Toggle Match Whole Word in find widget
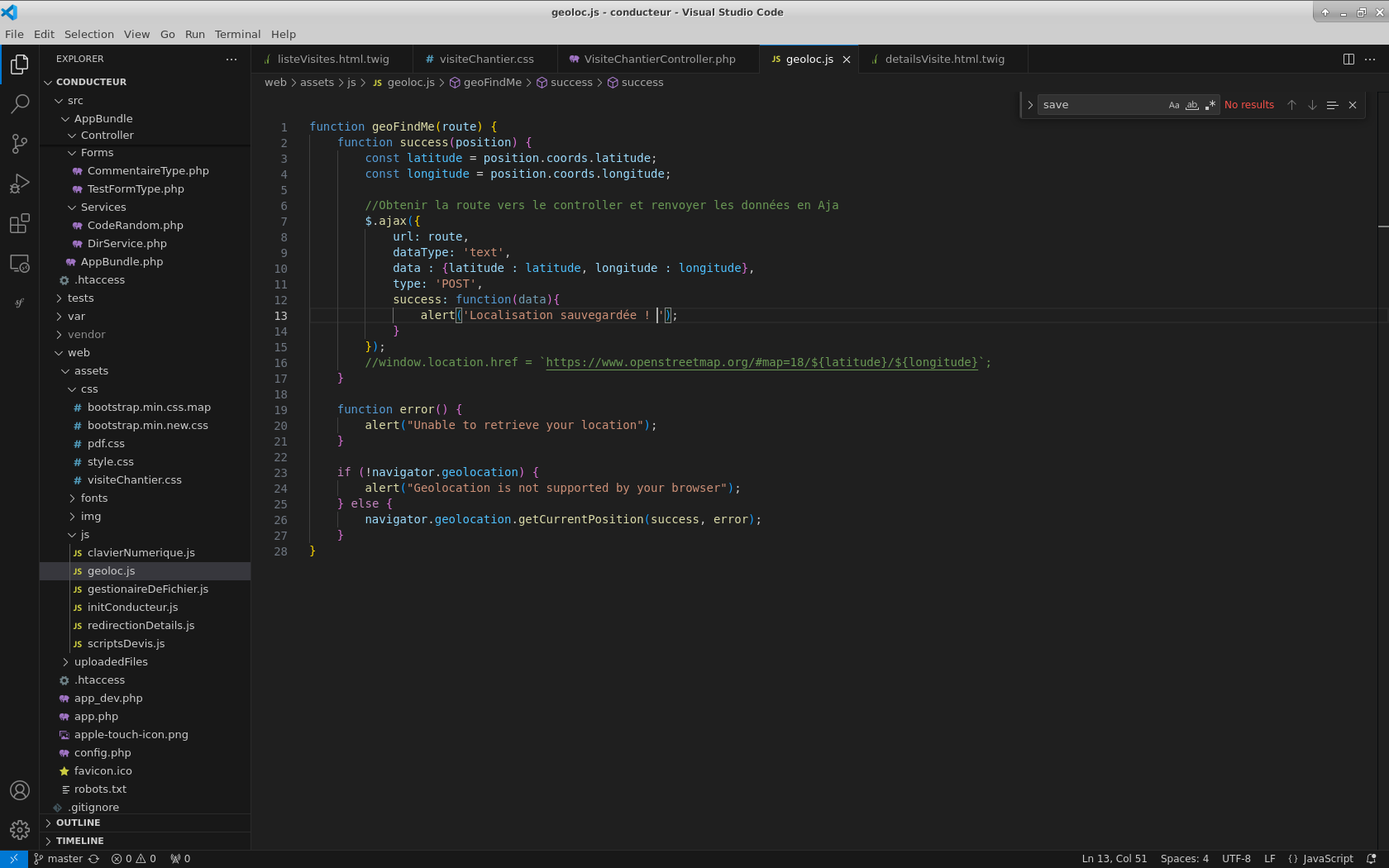Image resolution: width=1389 pixels, height=868 pixels. click(x=1191, y=105)
